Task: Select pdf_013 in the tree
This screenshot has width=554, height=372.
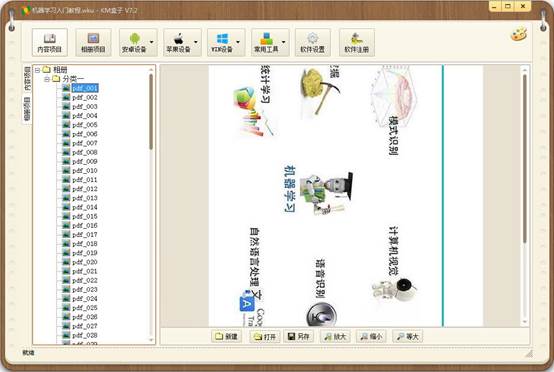Action: [x=85, y=198]
